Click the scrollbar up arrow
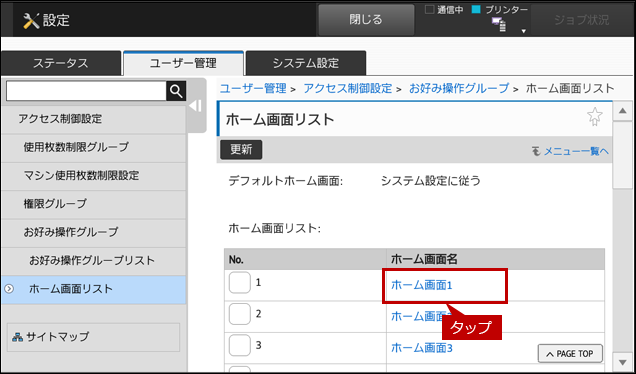Viewport: 636px width, 374px height. (x=623, y=112)
